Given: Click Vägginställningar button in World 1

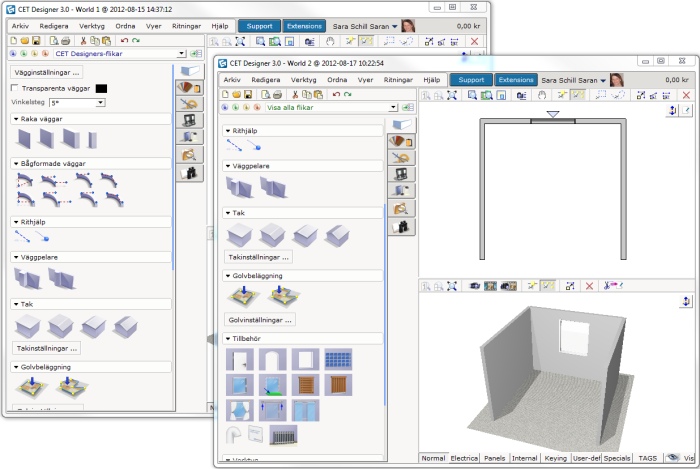Looking at the screenshot, I should (46, 72).
